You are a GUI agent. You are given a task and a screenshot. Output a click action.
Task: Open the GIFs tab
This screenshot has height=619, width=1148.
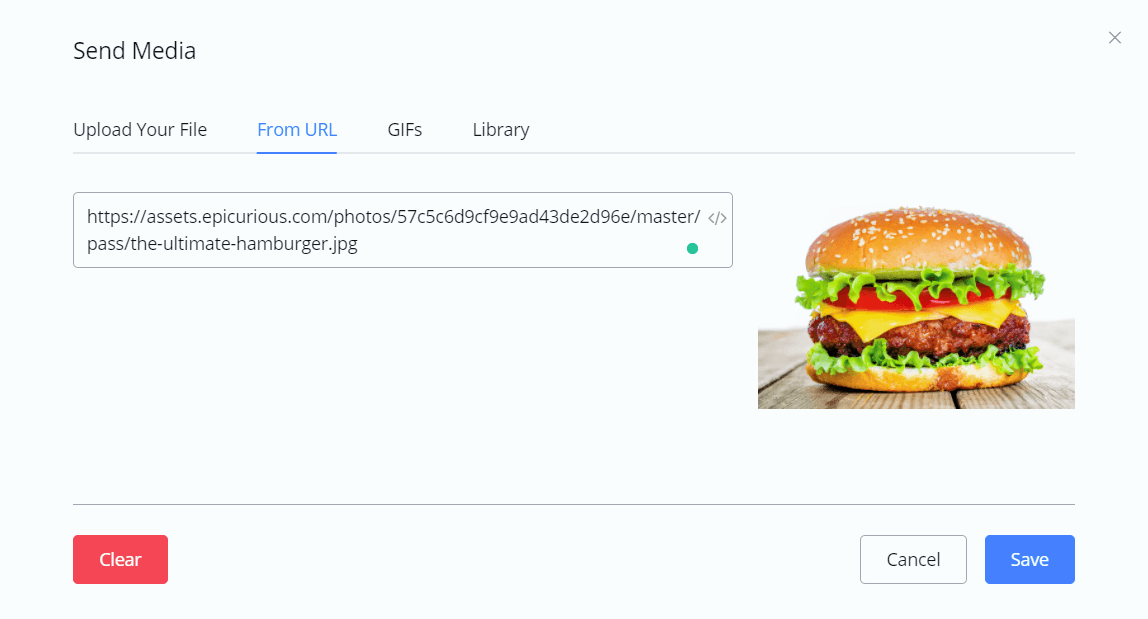[x=404, y=130]
